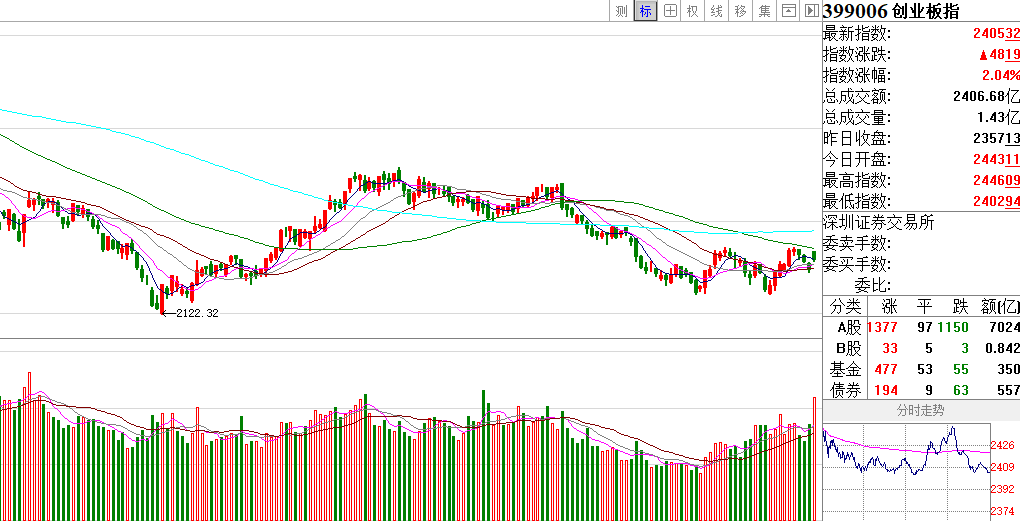The width and height of the screenshot is (1020, 521).
Task: Click the 测 toolbar button
Action: click(x=621, y=11)
